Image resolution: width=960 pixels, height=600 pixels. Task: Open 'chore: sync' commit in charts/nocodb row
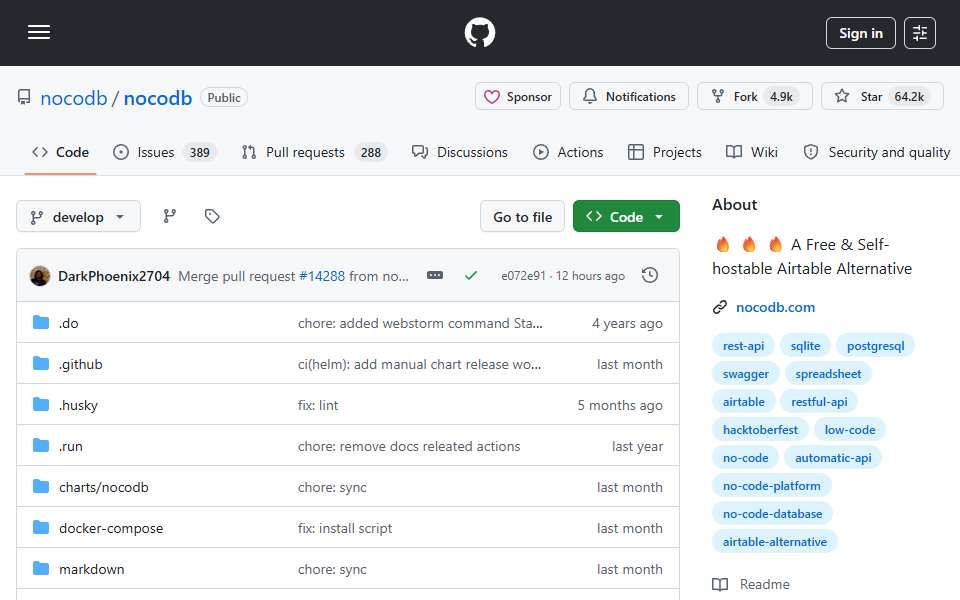(x=332, y=487)
